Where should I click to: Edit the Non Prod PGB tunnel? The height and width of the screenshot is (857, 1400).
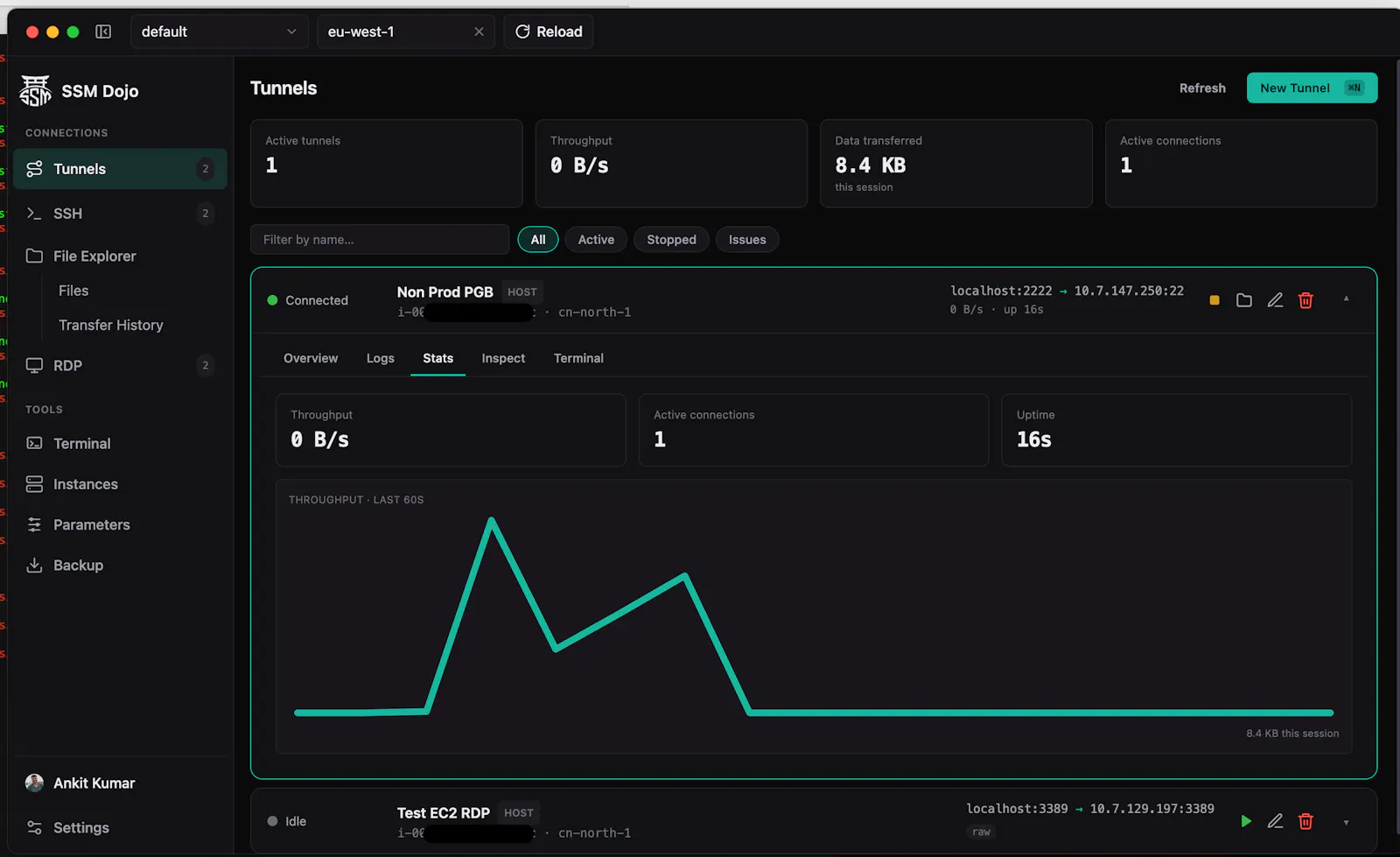(1275, 300)
